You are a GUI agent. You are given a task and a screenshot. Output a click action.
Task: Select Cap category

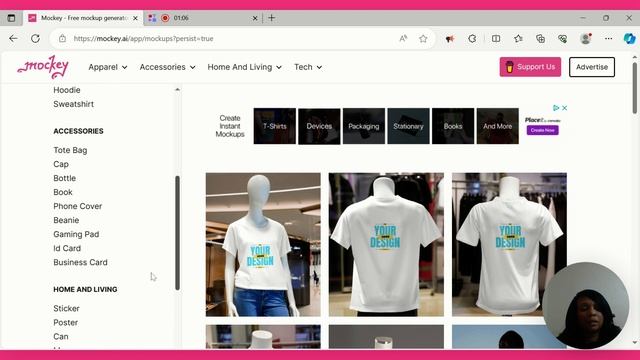(x=61, y=164)
